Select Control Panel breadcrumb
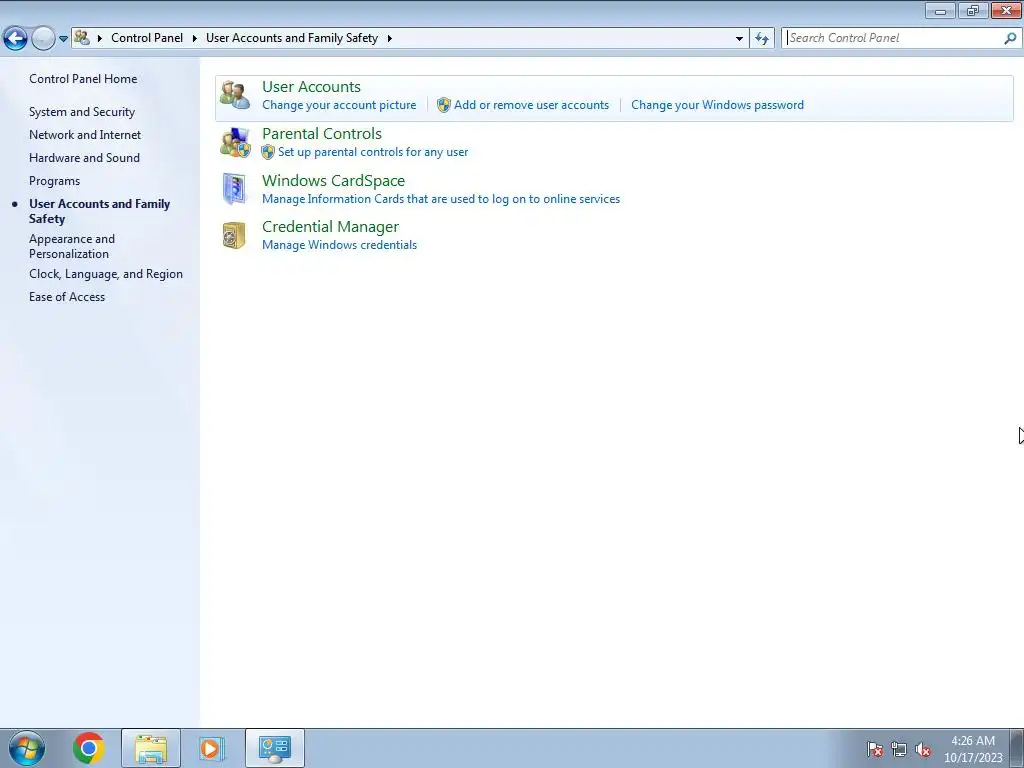The height and width of the screenshot is (768, 1024). [147, 38]
